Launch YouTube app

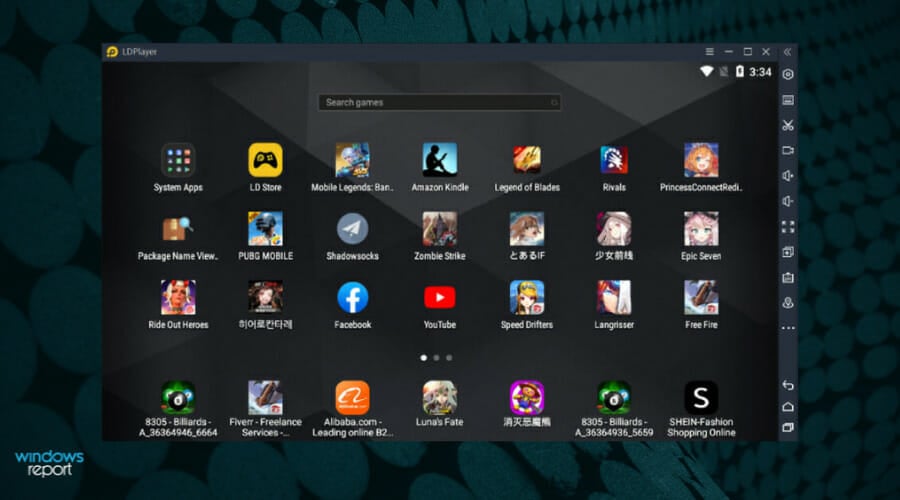440,297
